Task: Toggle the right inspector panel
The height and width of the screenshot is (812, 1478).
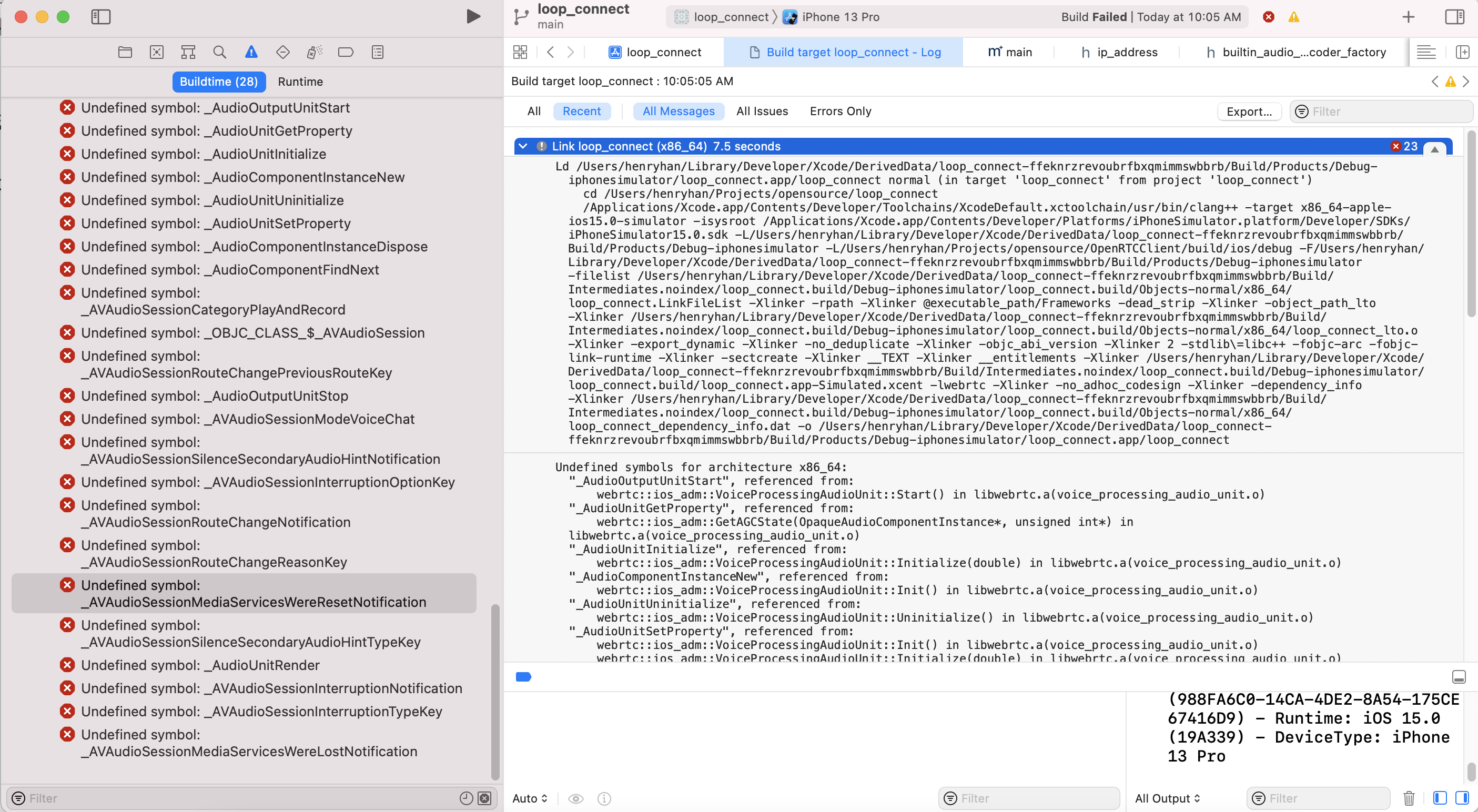Action: 1454,17
